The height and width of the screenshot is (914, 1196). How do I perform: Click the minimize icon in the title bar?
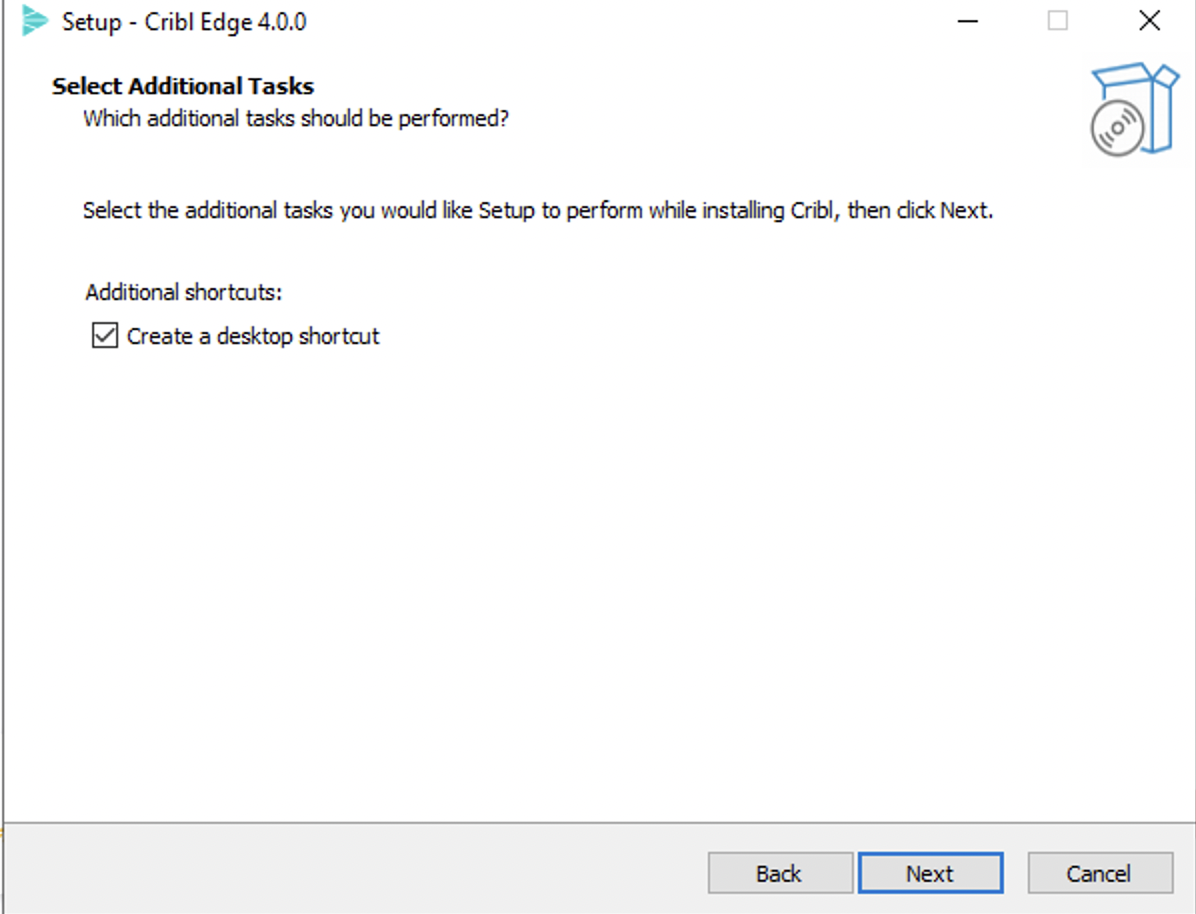click(968, 20)
